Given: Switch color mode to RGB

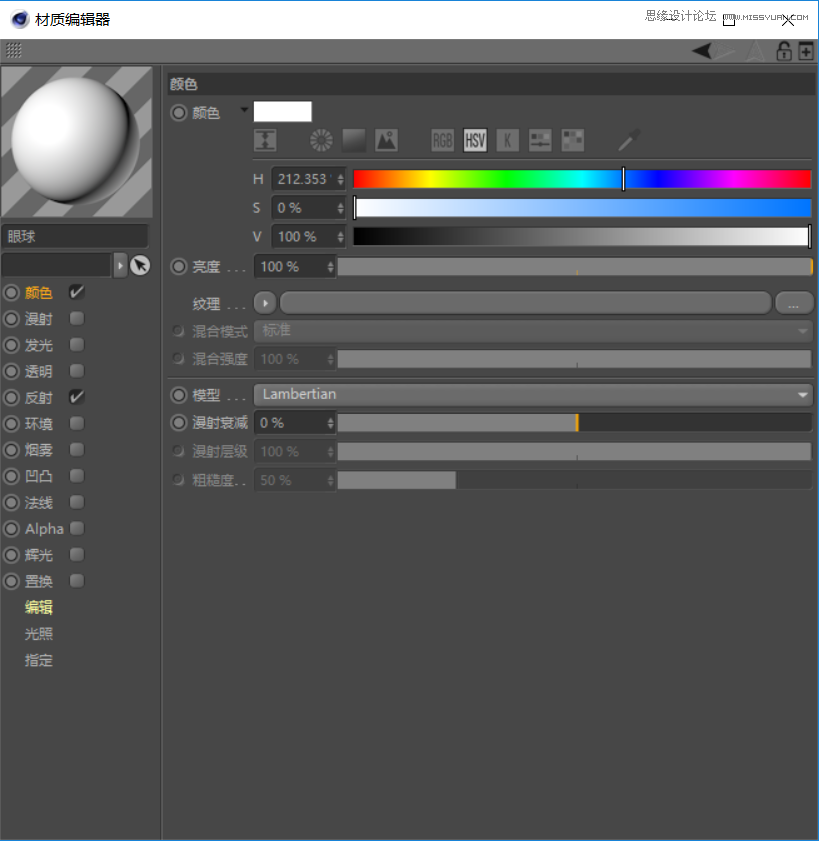Looking at the screenshot, I should pos(442,140).
